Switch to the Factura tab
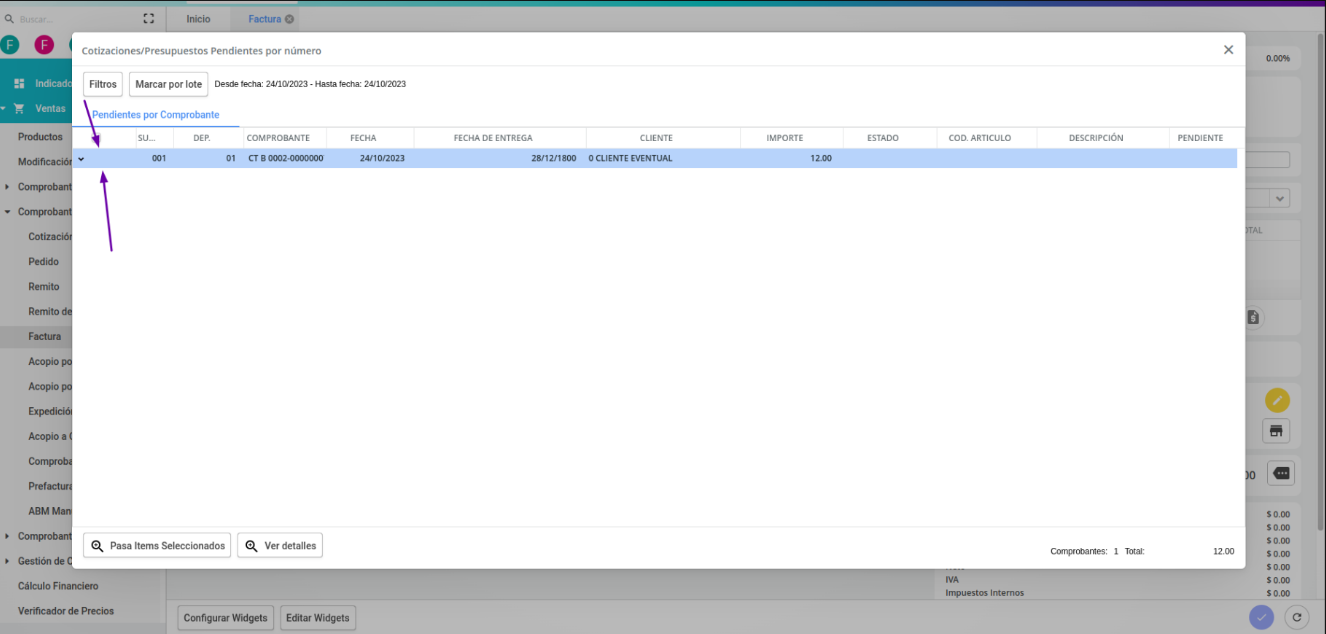The image size is (1326, 634). click(x=264, y=19)
